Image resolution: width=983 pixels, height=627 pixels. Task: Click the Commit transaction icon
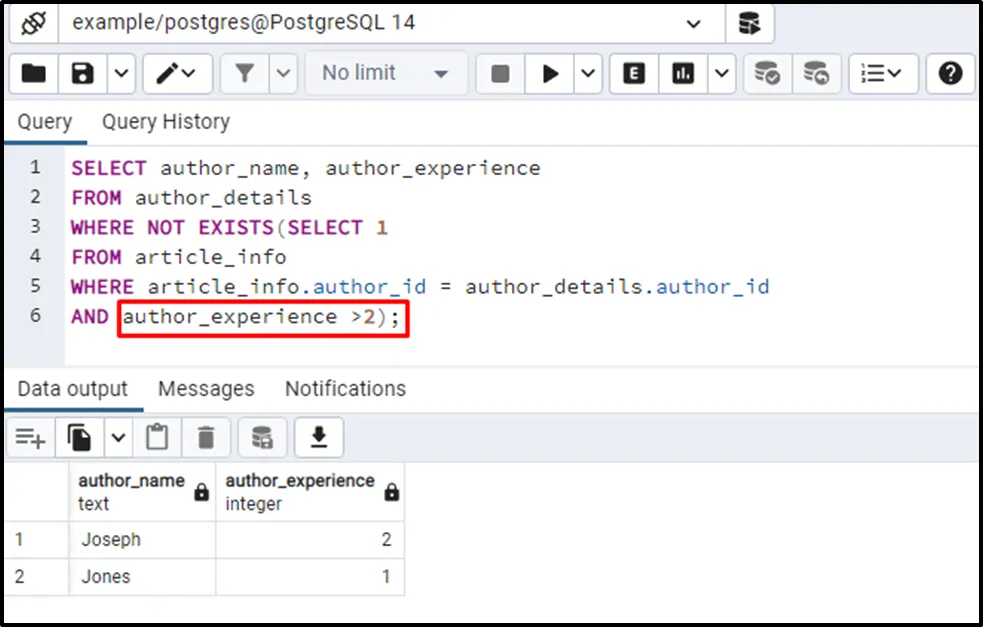click(x=767, y=73)
